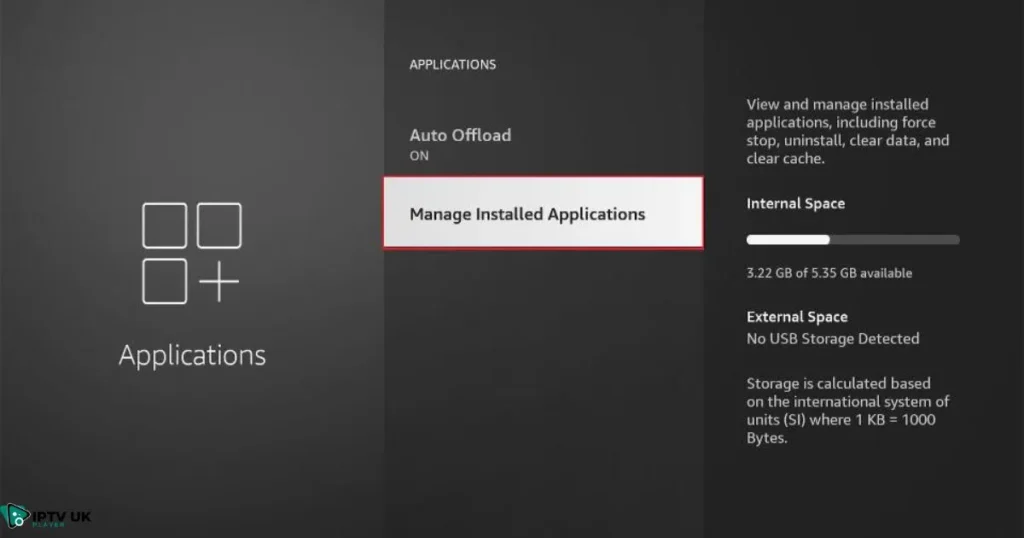Click '3.22 GB of 5.35 GB available'
This screenshot has height=538, width=1024.
829,273
